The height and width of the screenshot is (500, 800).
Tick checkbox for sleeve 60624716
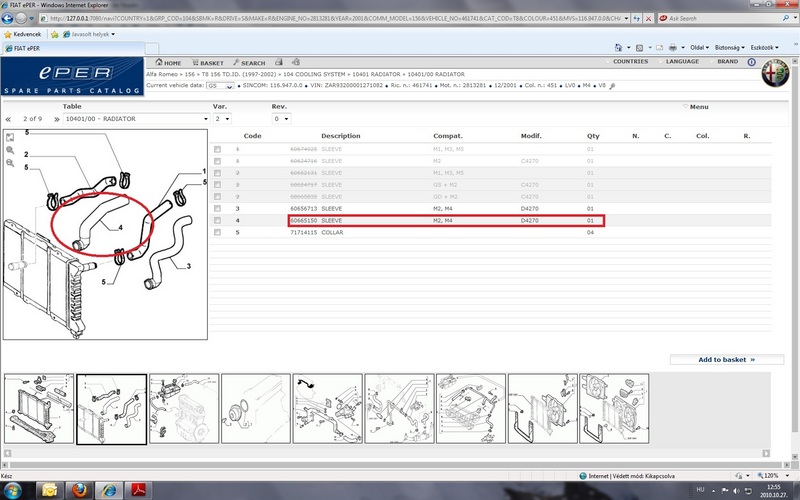(217, 161)
